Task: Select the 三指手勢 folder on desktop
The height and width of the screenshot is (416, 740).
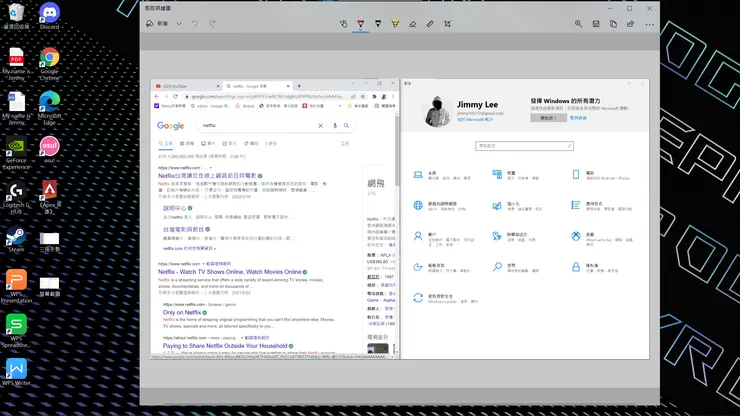Action: pos(50,242)
